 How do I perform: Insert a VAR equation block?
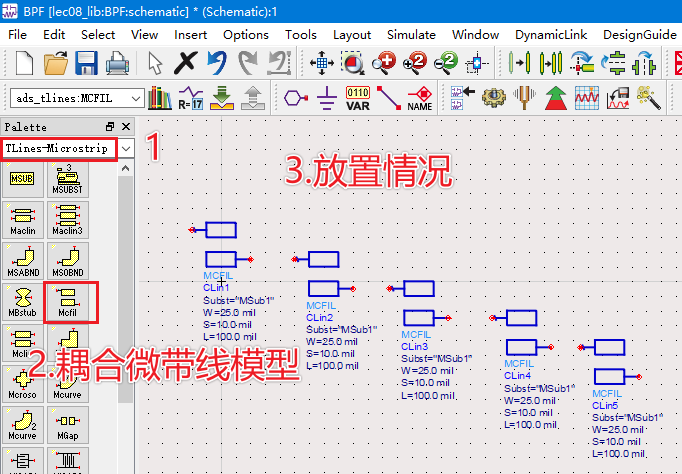(358, 98)
